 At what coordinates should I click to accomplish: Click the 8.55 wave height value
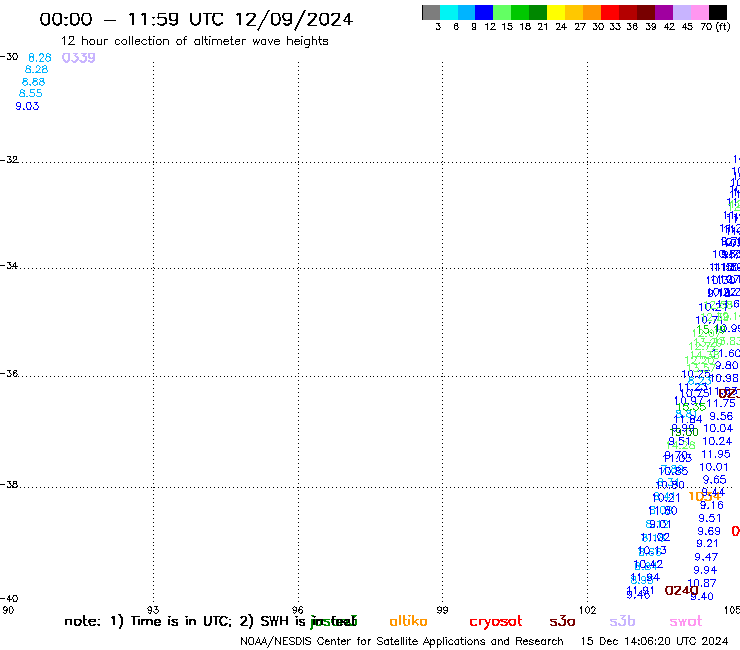pos(31,93)
